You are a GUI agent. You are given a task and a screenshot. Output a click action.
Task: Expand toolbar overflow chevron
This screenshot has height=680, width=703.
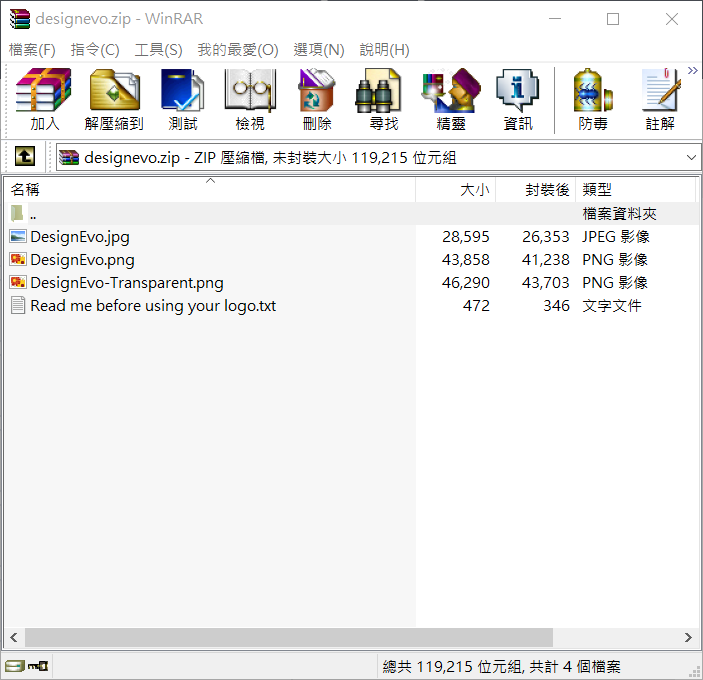click(693, 70)
